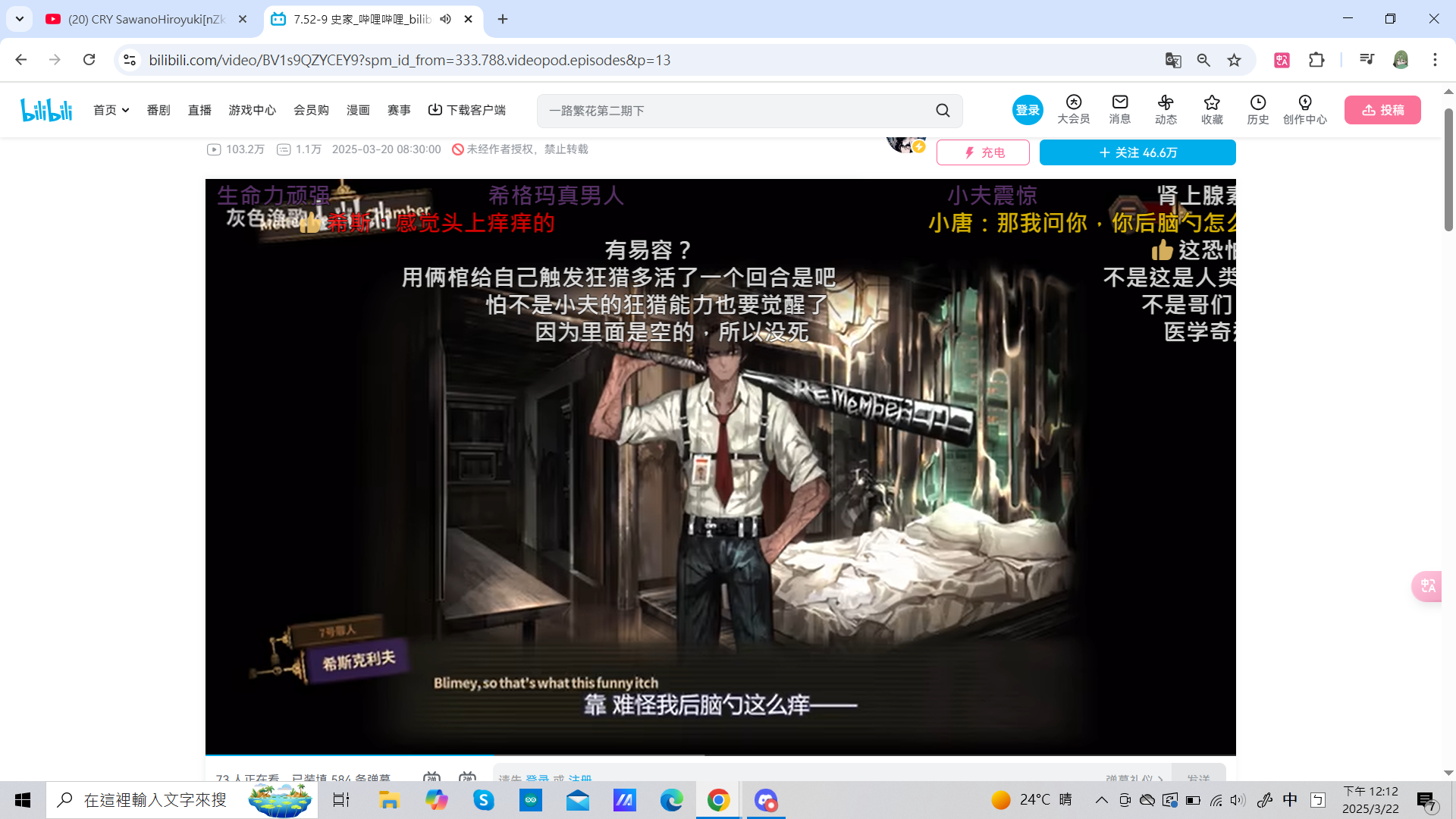Click the video progress bar

(x=720, y=755)
